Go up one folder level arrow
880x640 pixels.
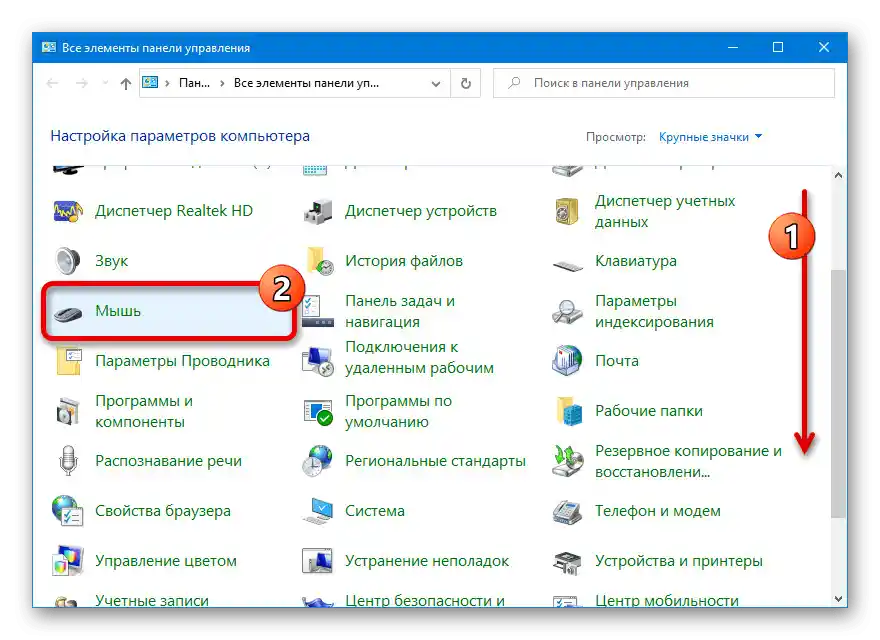click(126, 84)
